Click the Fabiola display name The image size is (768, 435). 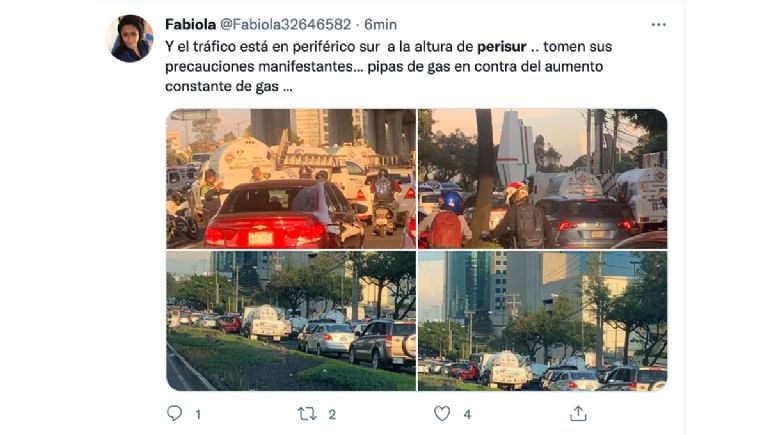coord(191,24)
